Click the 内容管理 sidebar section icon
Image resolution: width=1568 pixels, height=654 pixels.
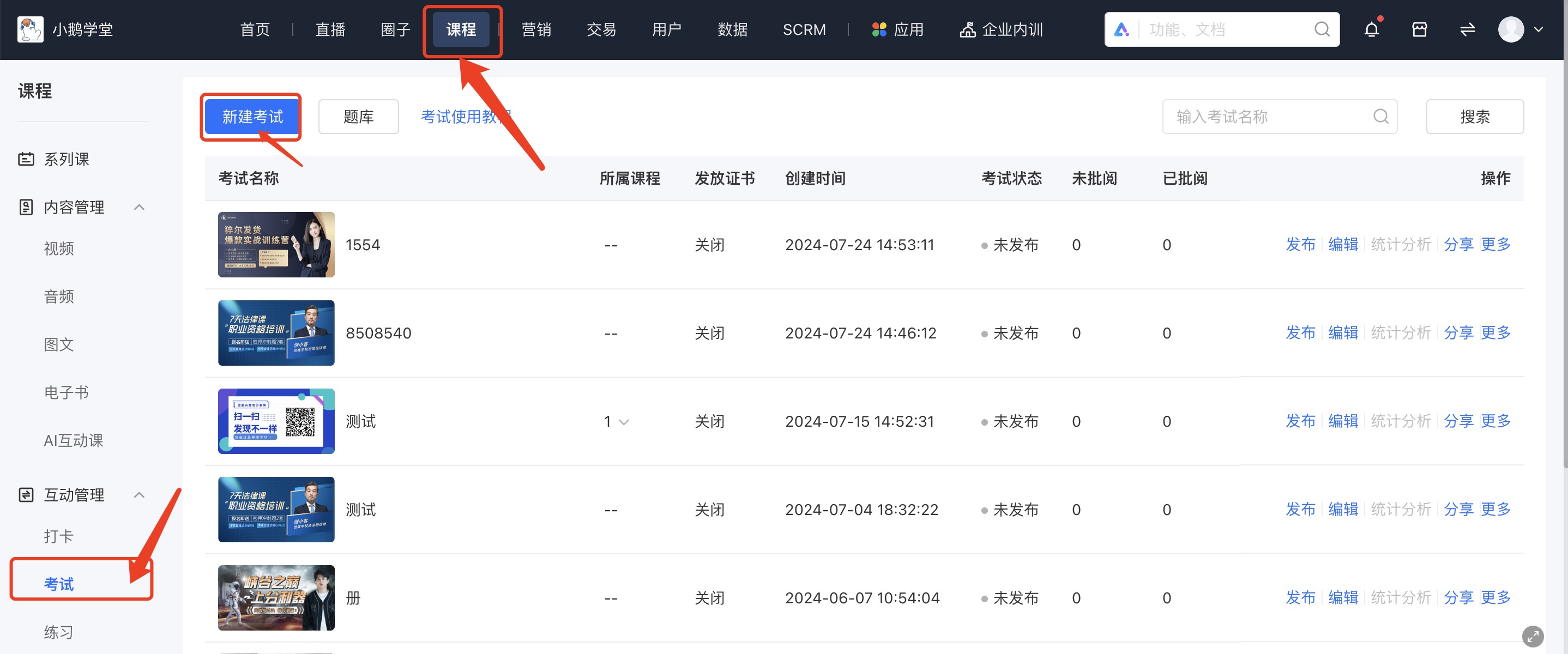click(x=25, y=207)
